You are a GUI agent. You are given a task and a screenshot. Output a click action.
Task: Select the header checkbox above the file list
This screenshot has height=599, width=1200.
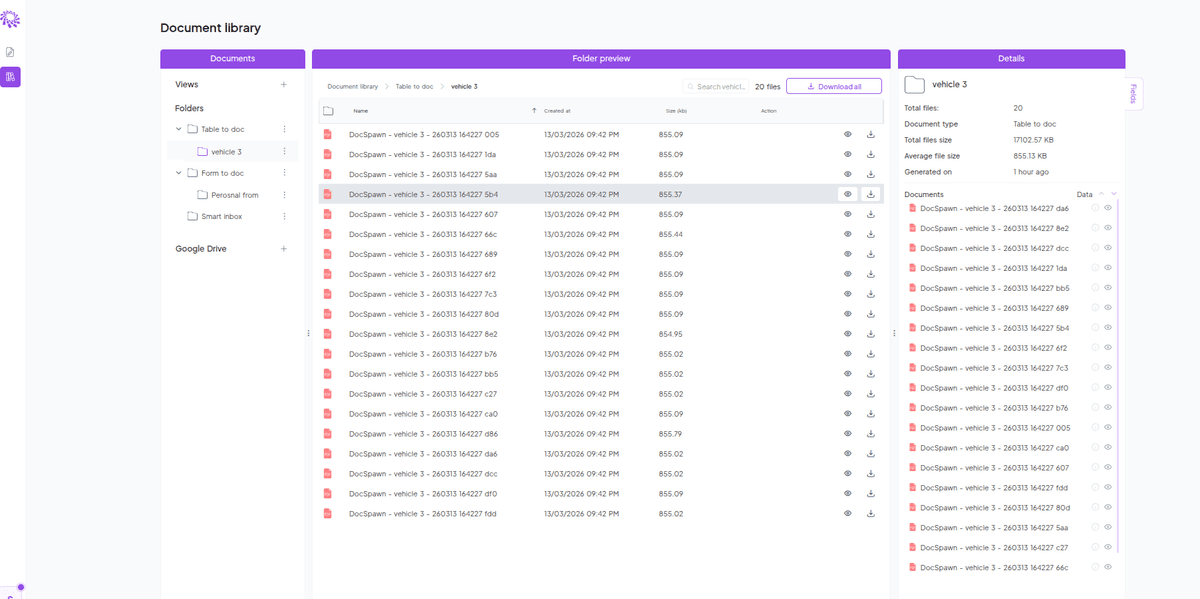point(329,111)
